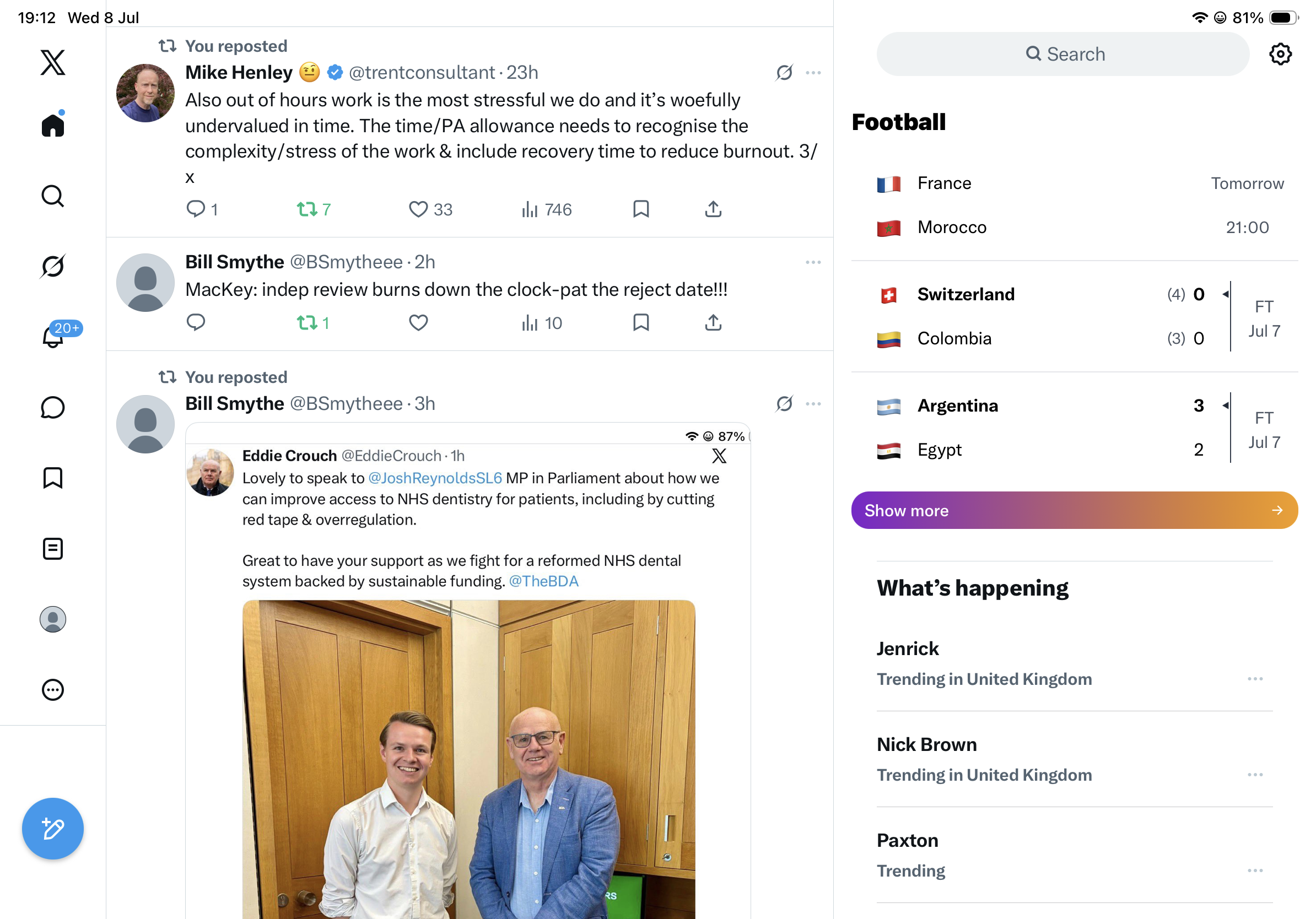This screenshot has height=919, width=1316.
Task: Open more options on Mike Henley's post
Action: (813, 73)
